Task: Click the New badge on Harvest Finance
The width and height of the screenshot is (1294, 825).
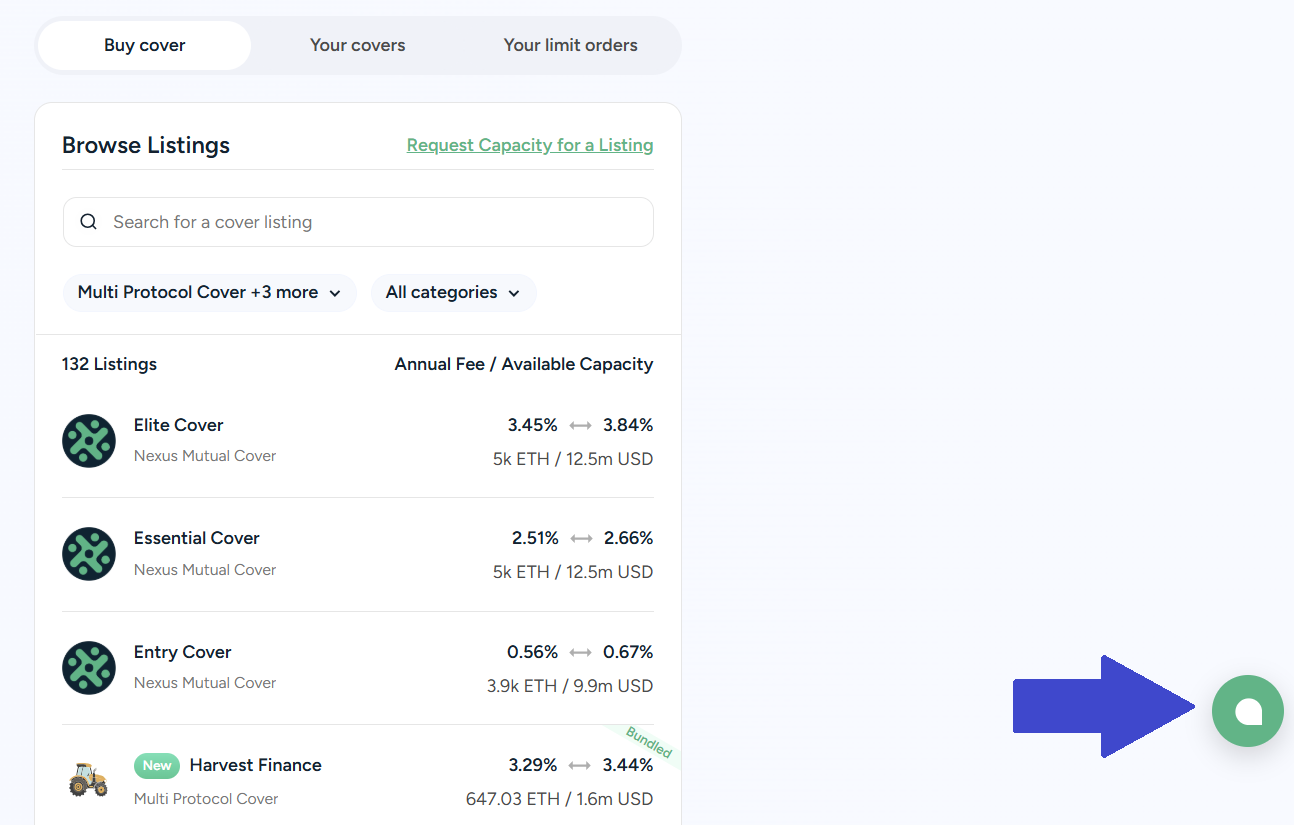Action: [157, 766]
